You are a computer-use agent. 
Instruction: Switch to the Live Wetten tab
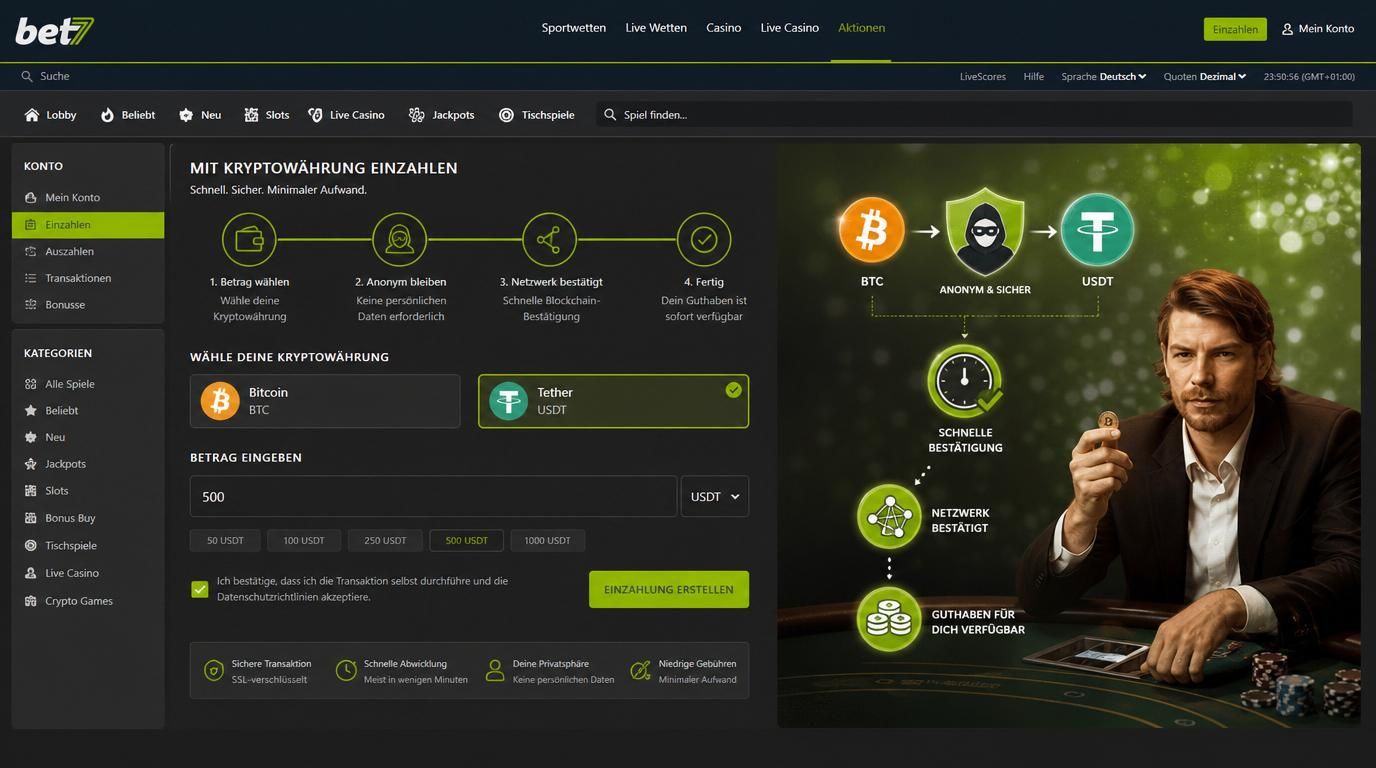coord(656,28)
